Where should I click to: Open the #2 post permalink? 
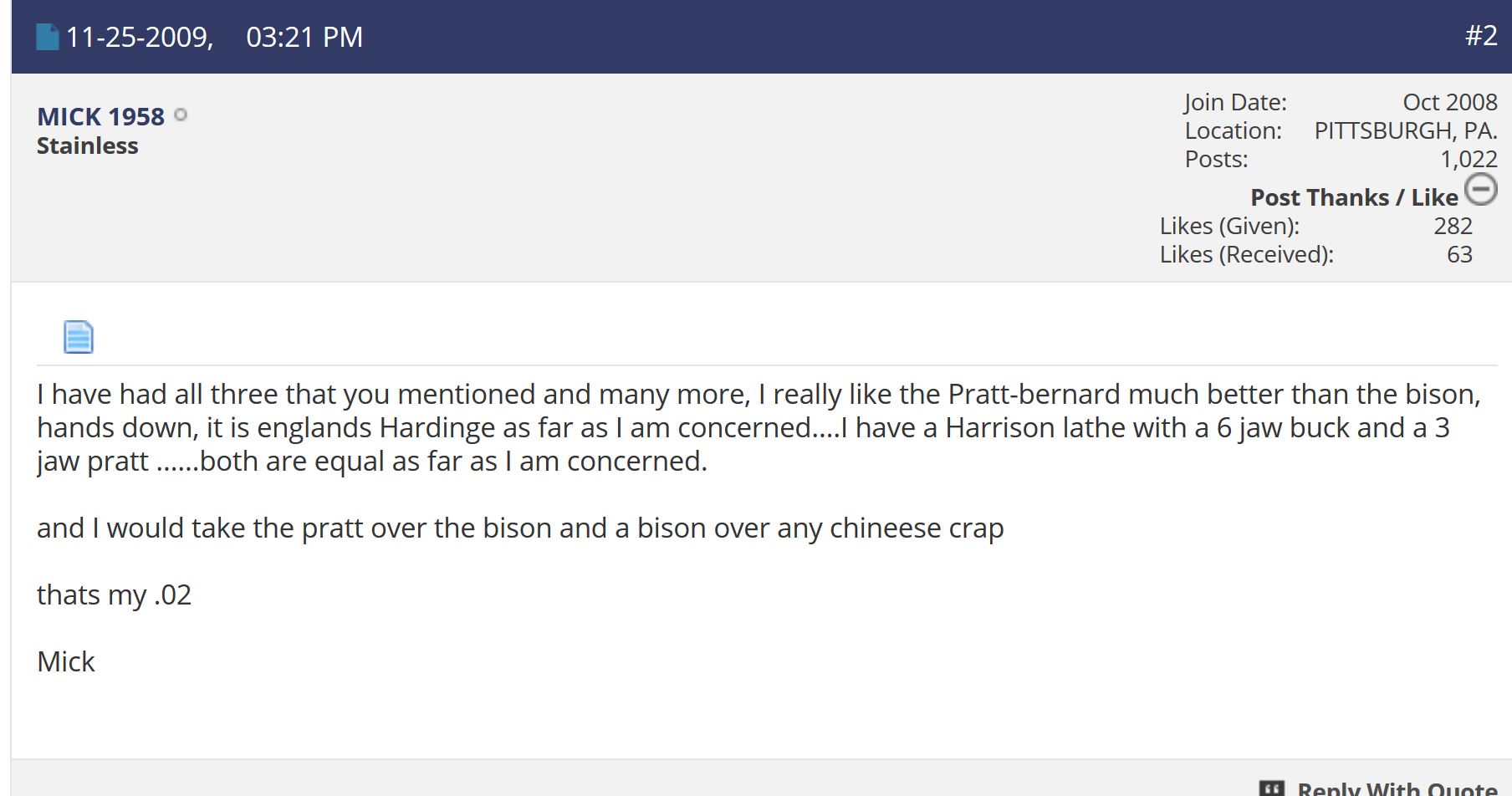[1480, 35]
